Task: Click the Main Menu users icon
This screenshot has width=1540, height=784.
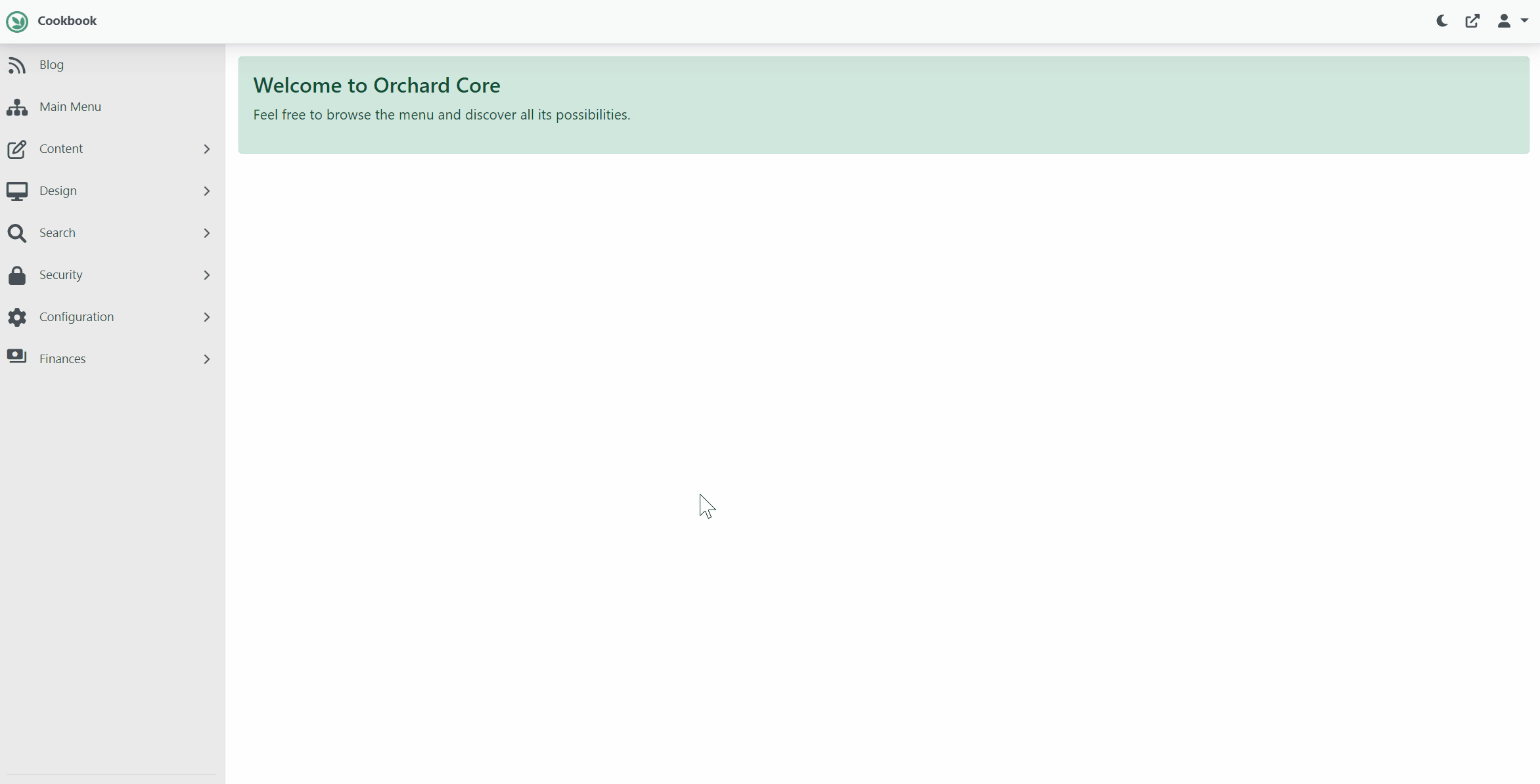Action: (x=17, y=107)
